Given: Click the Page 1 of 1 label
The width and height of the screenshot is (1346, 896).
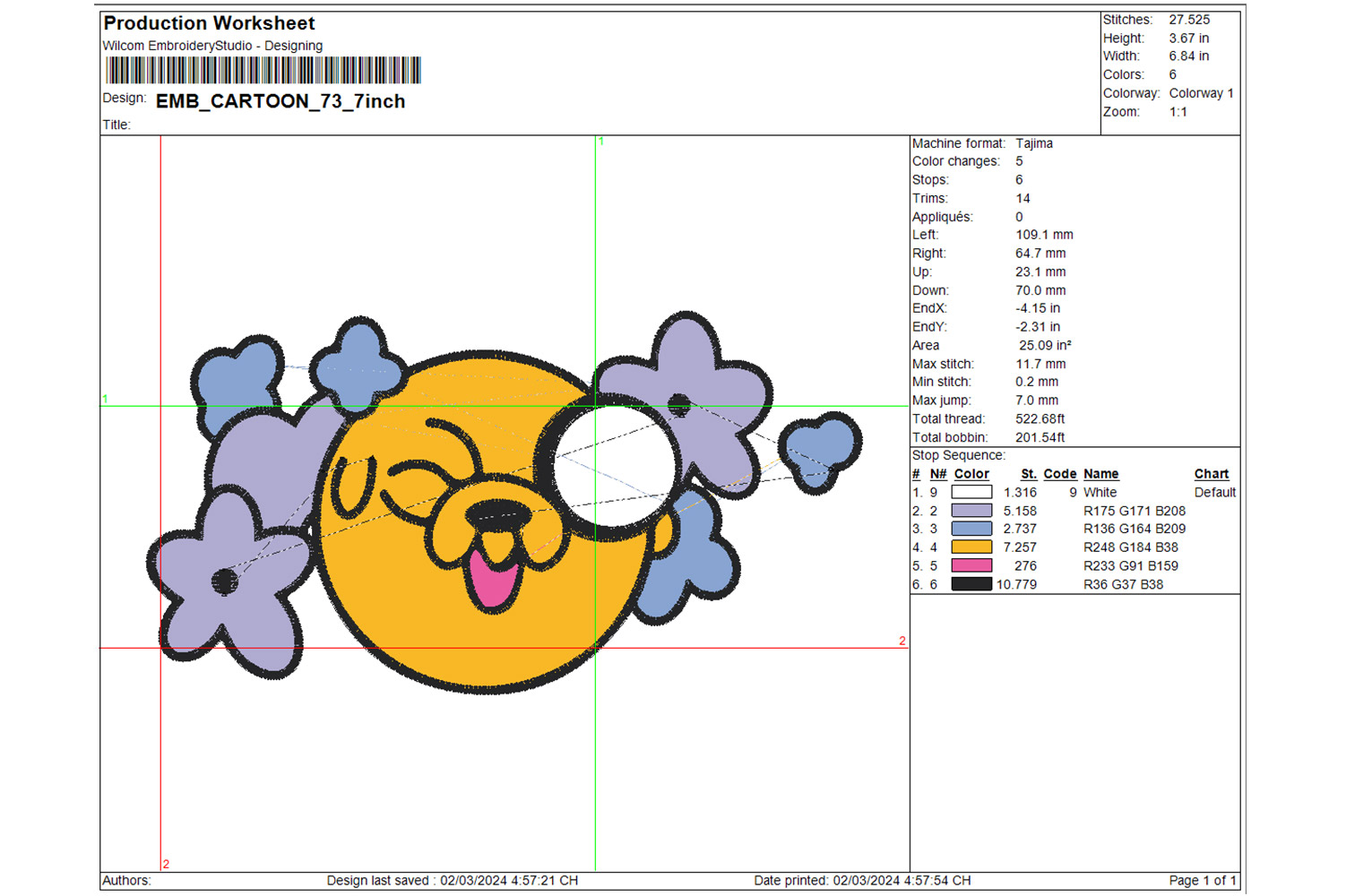Looking at the screenshot, I should pos(1202,881).
